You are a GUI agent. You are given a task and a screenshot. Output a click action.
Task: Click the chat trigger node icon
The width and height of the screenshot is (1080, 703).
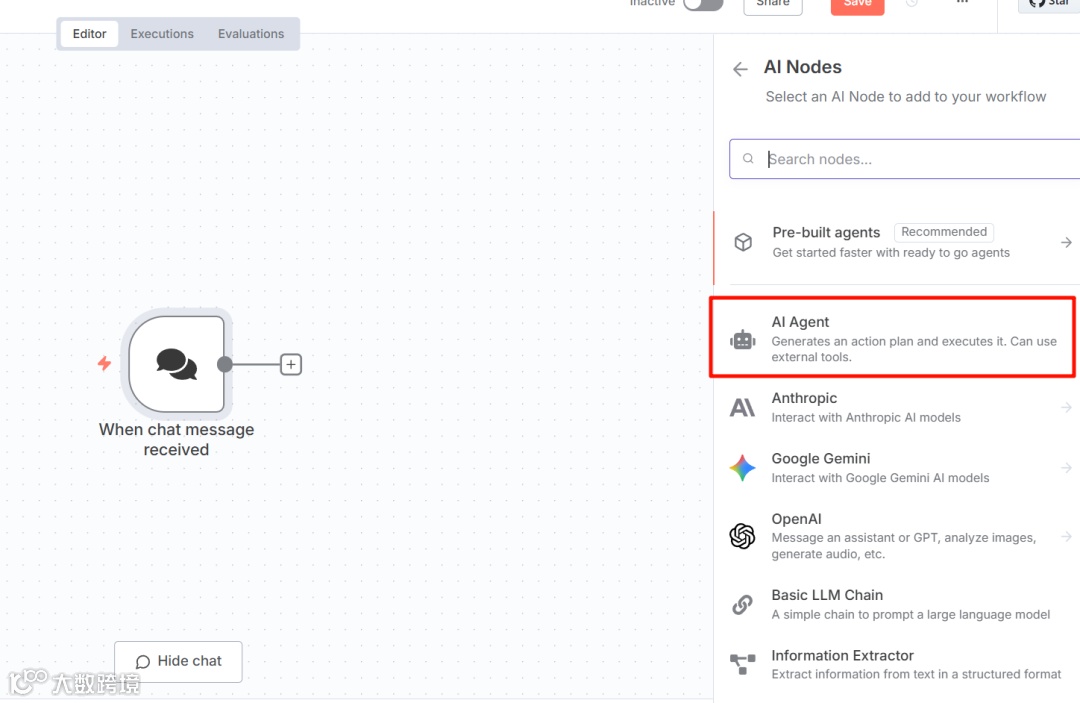177,364
